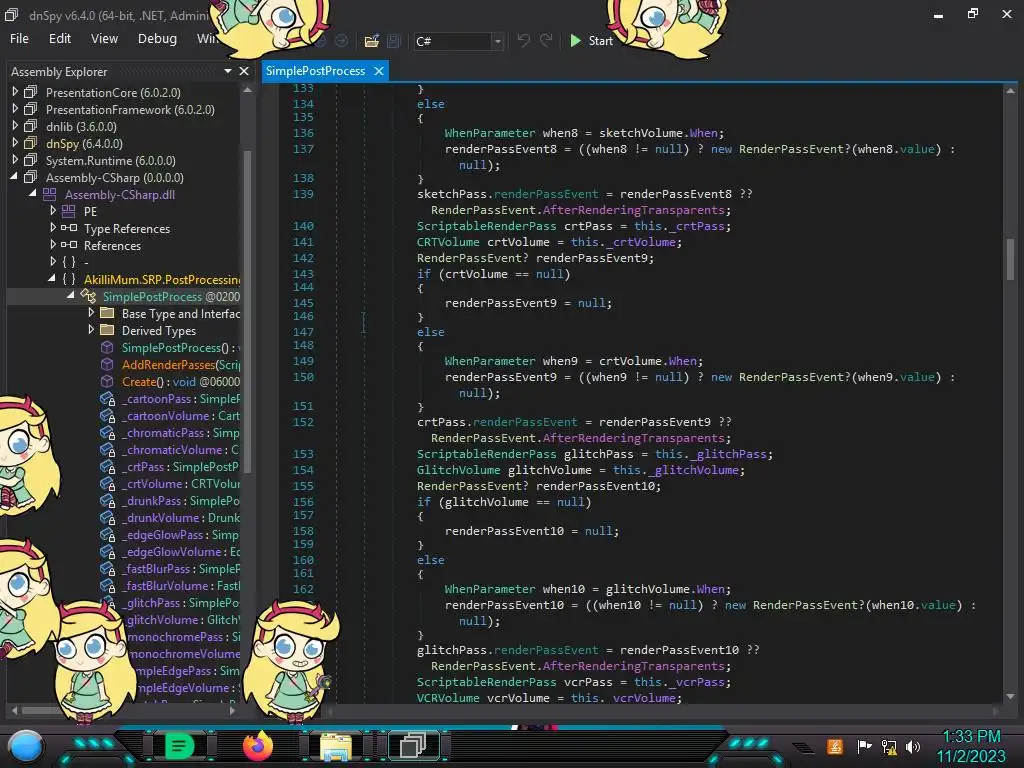Viewport: 1024px width, 768px height.
Task: Click the Redo arrow icon
Action: coord(546,40)
